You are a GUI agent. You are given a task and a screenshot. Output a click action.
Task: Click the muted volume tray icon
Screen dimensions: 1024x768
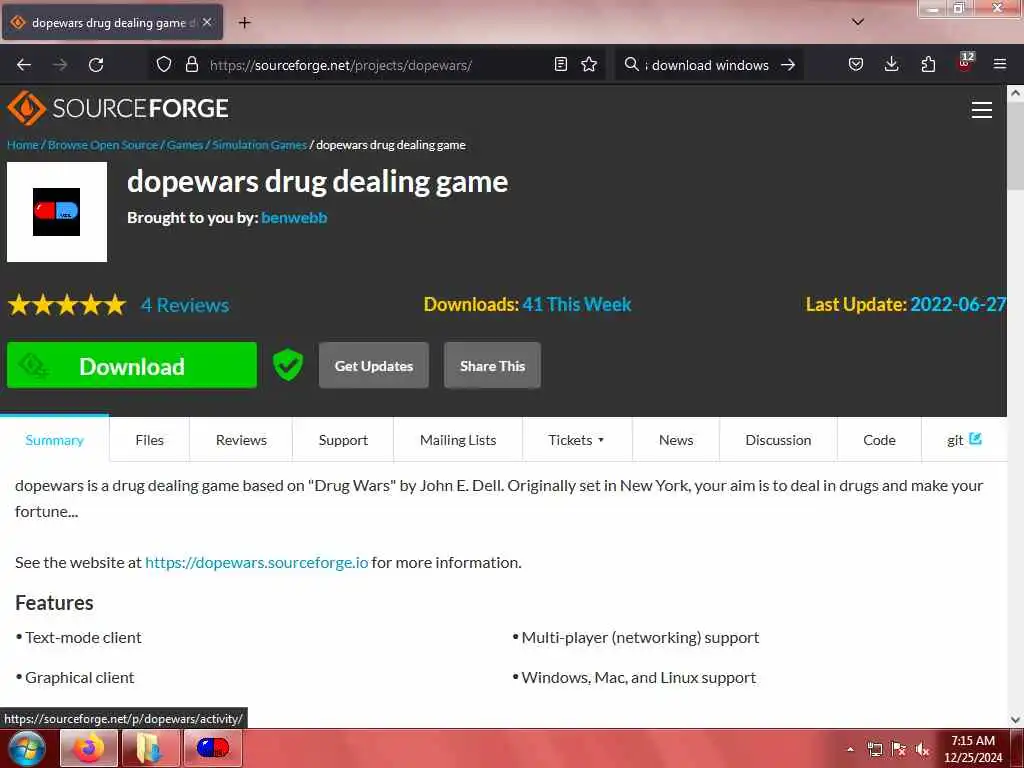click(922, 749)
